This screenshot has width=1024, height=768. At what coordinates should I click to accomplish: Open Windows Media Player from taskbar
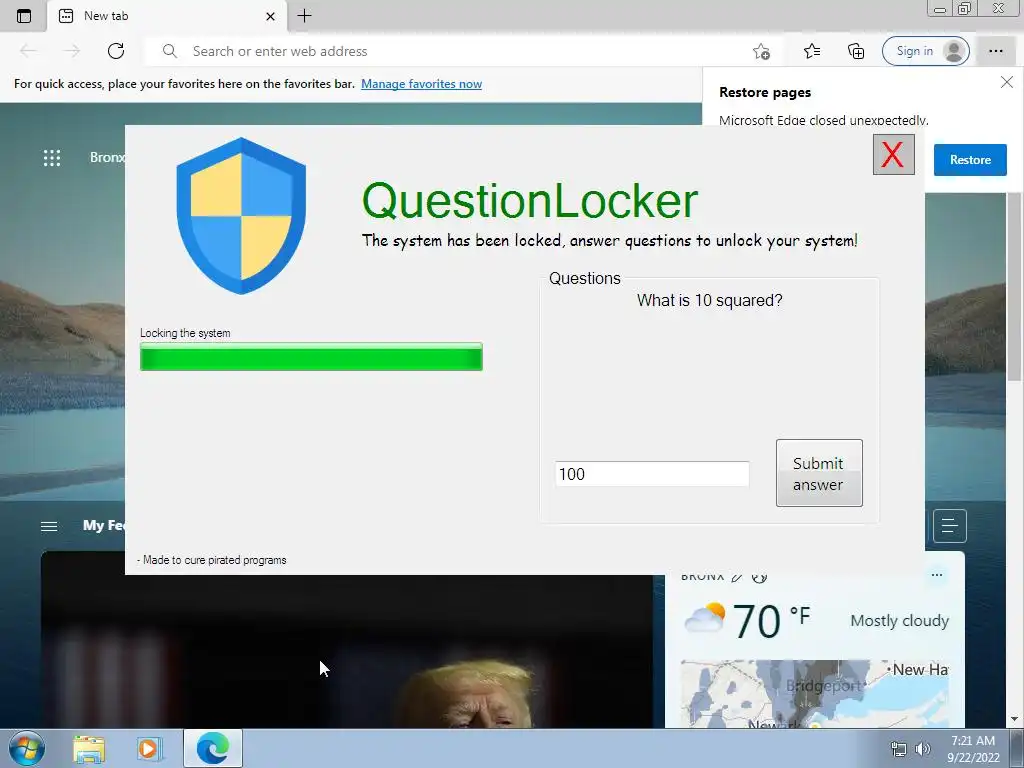(149, 749)
